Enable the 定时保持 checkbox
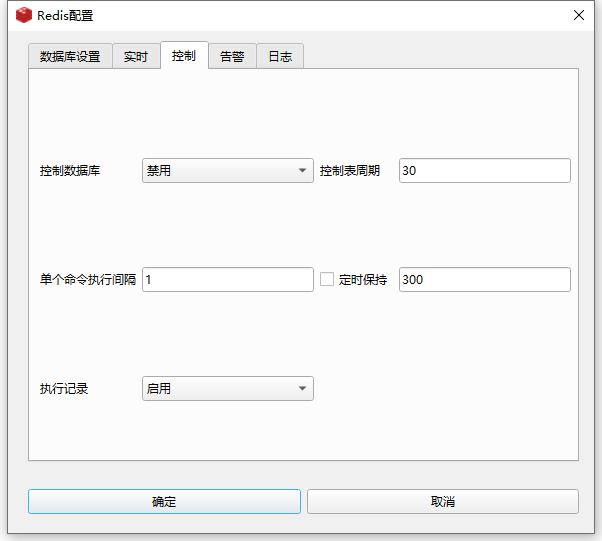The height and width of the screenshot is (541, 602). [327, 279]
